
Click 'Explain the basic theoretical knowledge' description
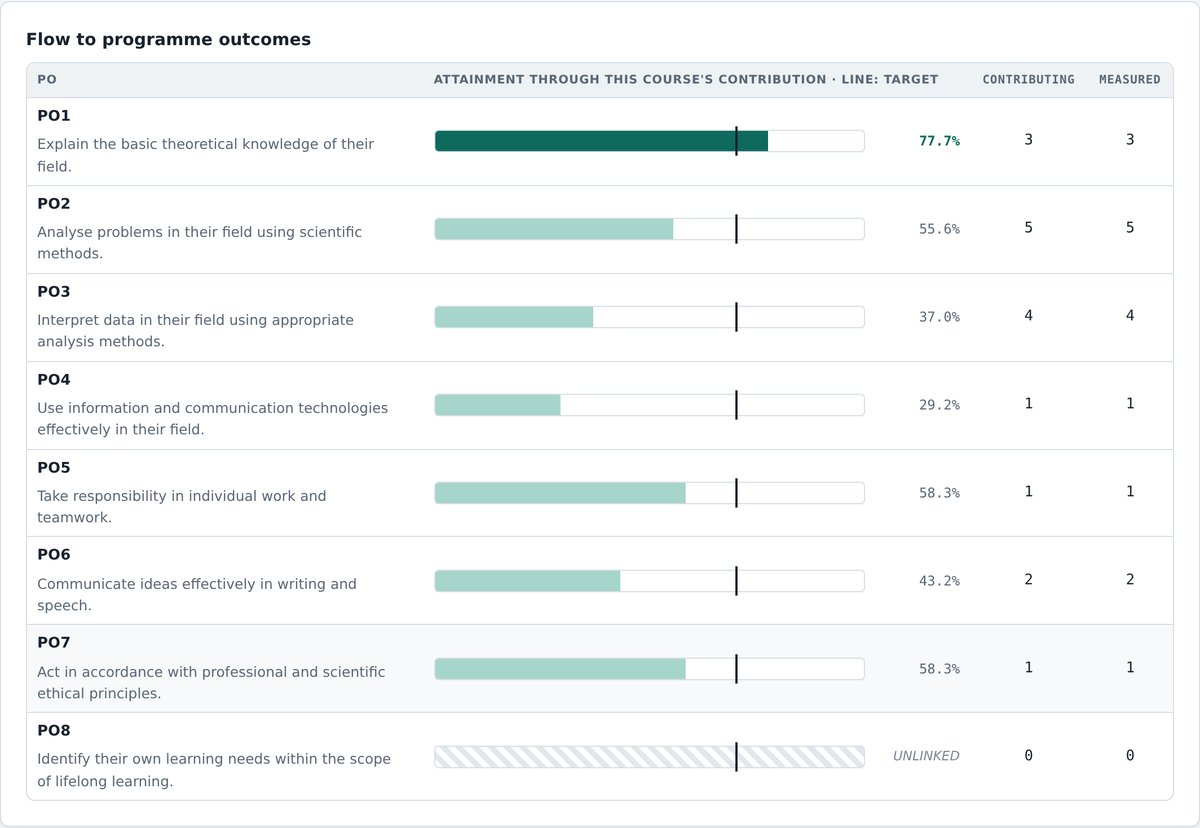(x=205, y=155)
